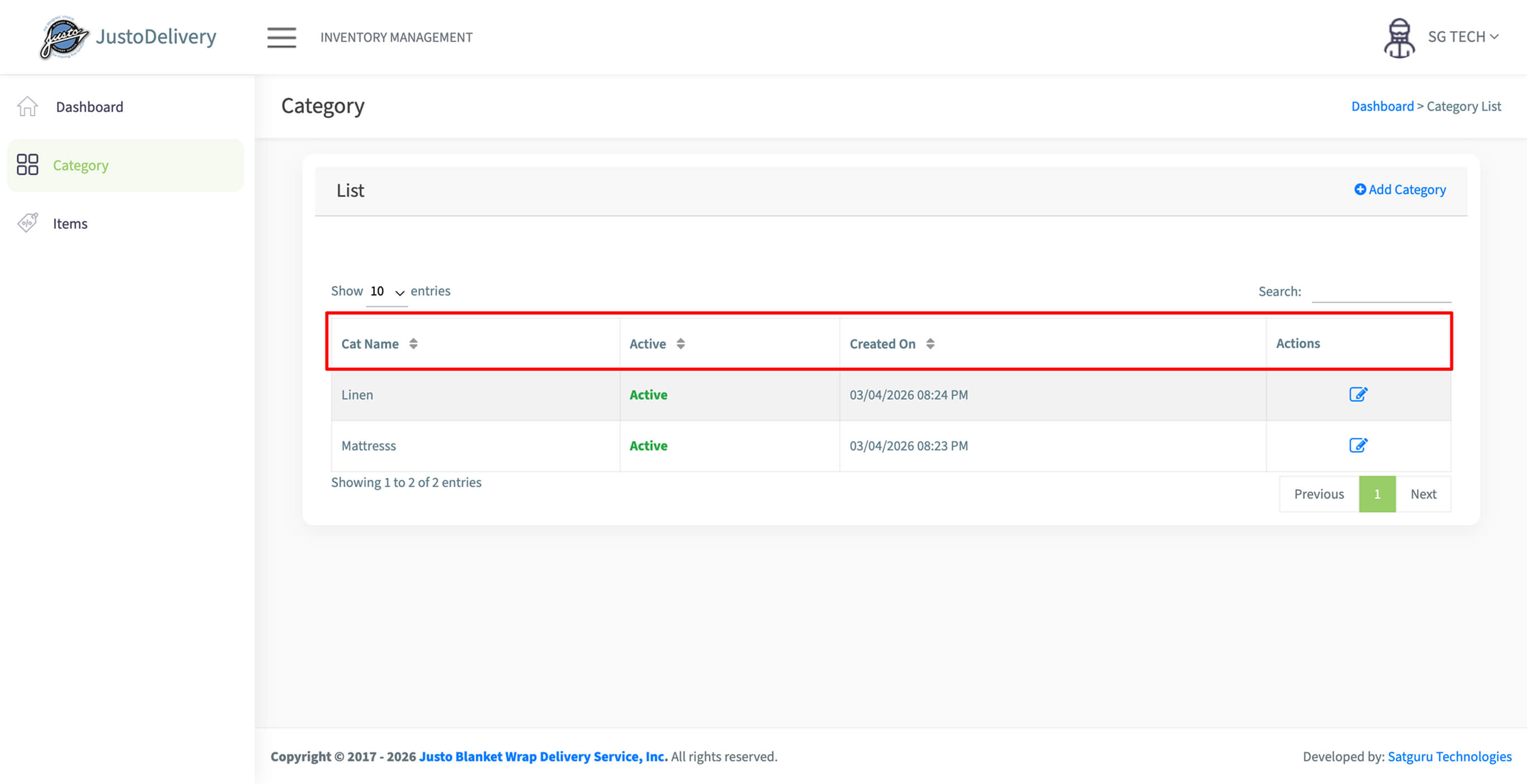The image size is (1527, 784).
Task: Click the edit icon for the Linen row
Action: 1357,394
